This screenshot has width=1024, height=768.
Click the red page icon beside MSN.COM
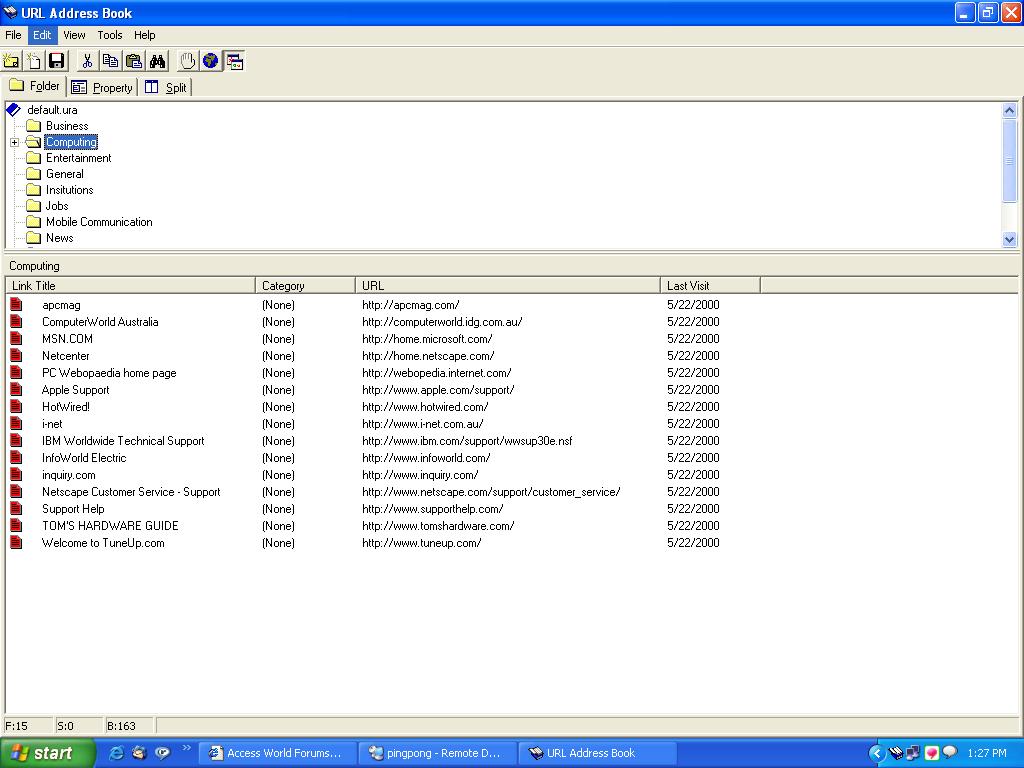tap(16, 338)
